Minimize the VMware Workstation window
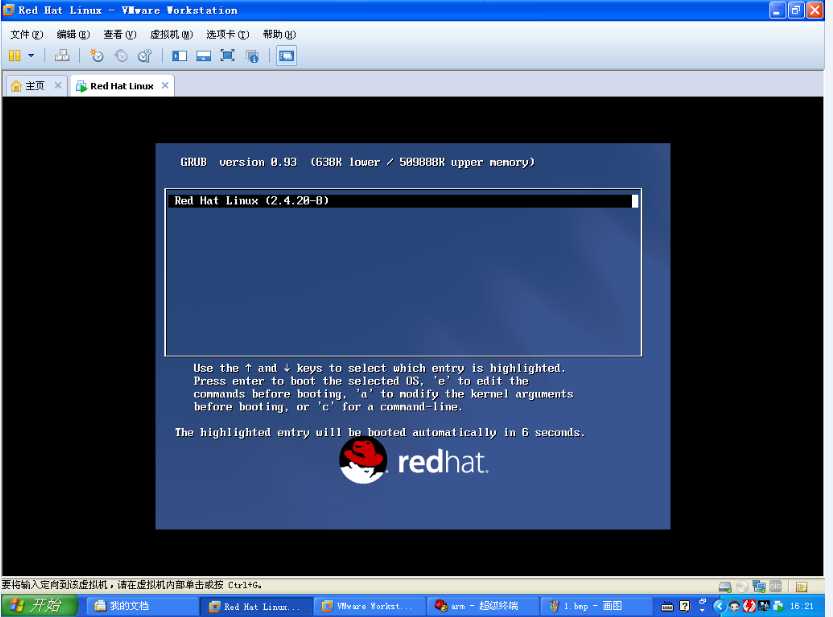 tap(777, 10)
